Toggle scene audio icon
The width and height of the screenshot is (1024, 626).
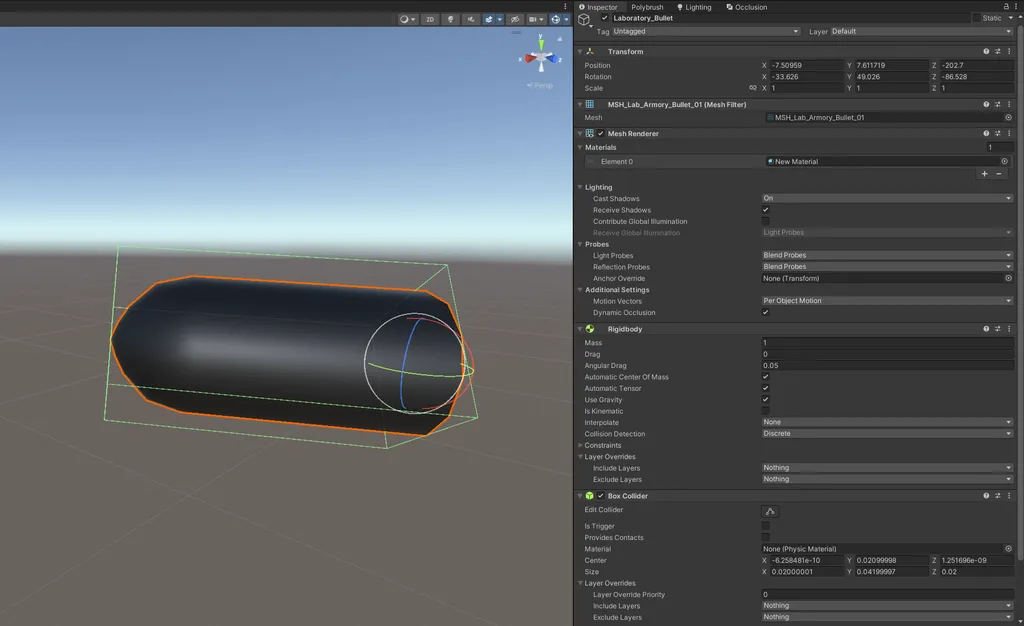[471, 19]
